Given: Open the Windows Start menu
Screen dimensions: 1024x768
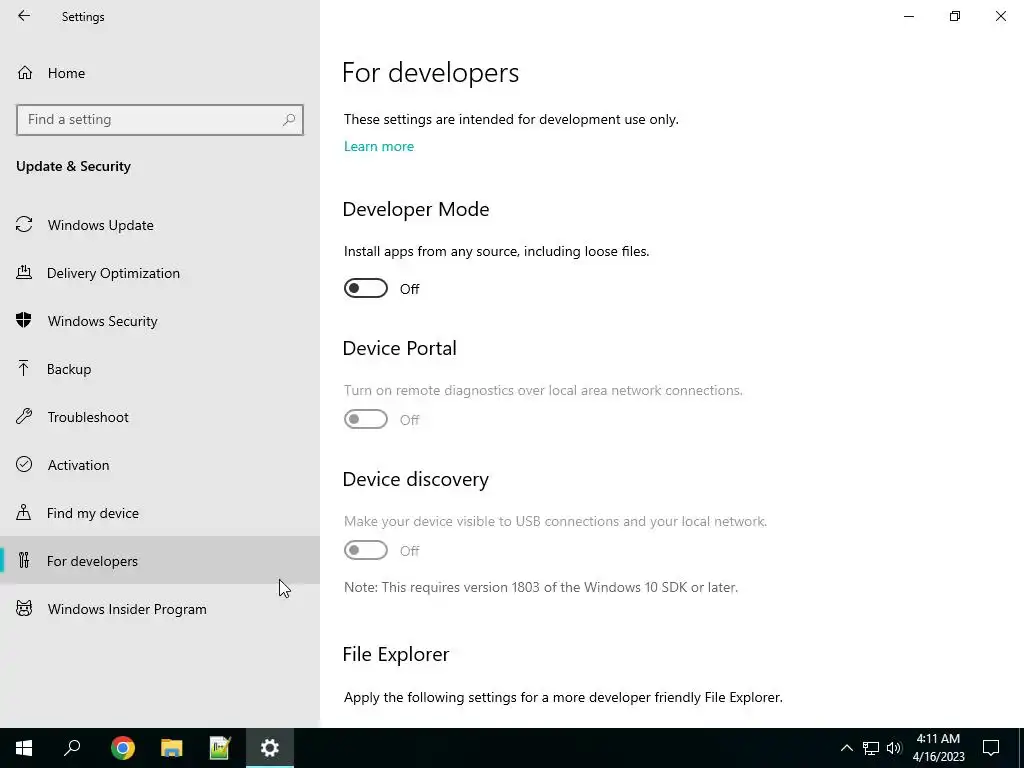Looking at the screenshot, I should (24, 748).
